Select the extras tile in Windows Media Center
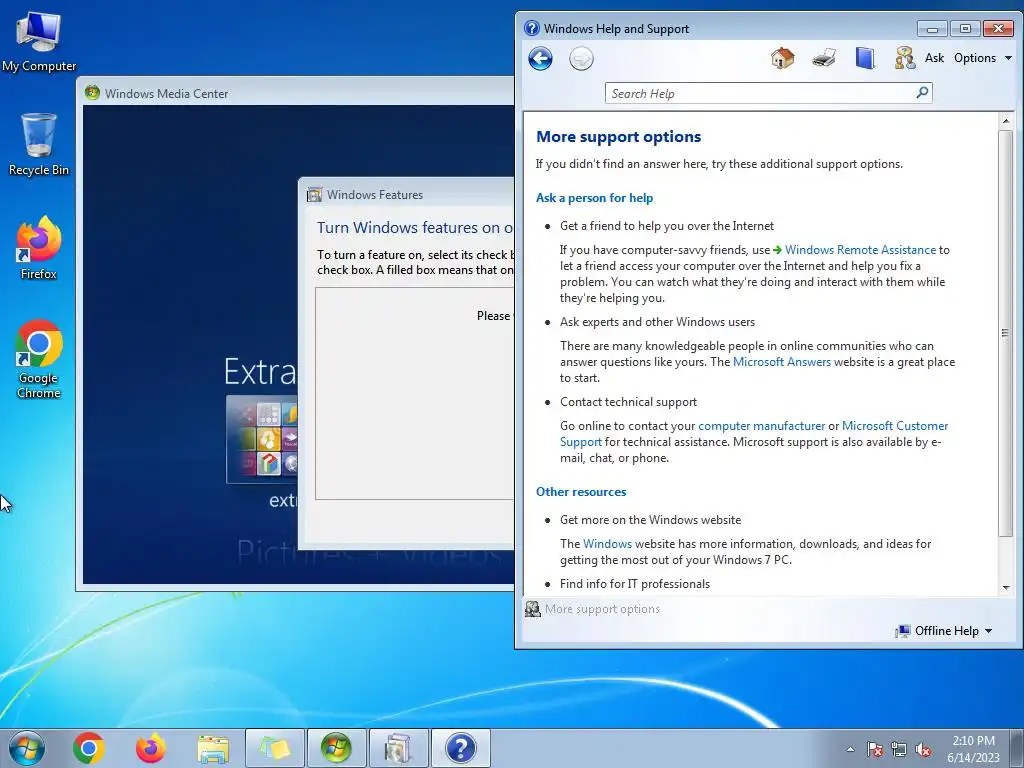 tap(262, 439)
